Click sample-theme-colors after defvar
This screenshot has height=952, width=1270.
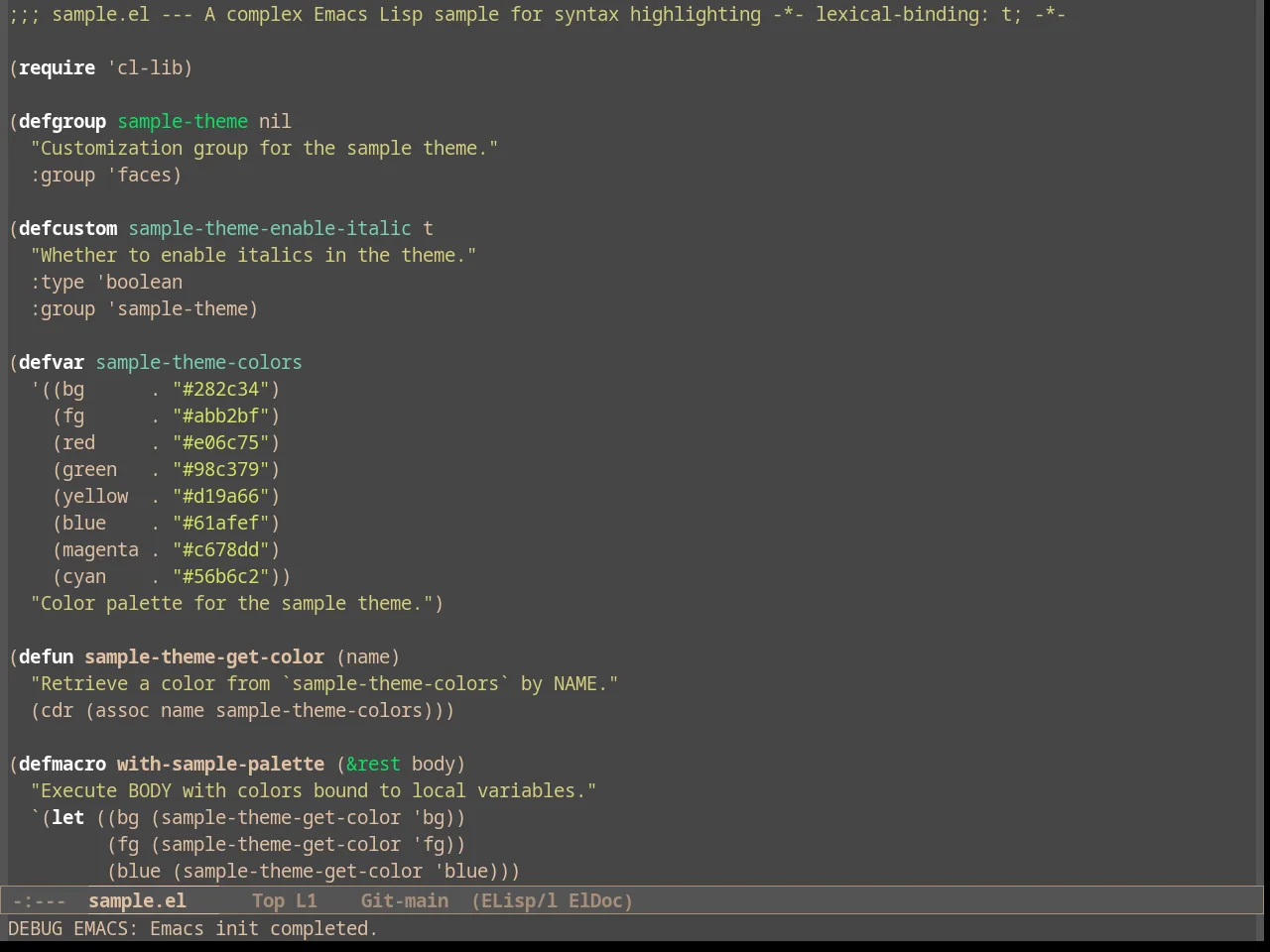point(198,362)
